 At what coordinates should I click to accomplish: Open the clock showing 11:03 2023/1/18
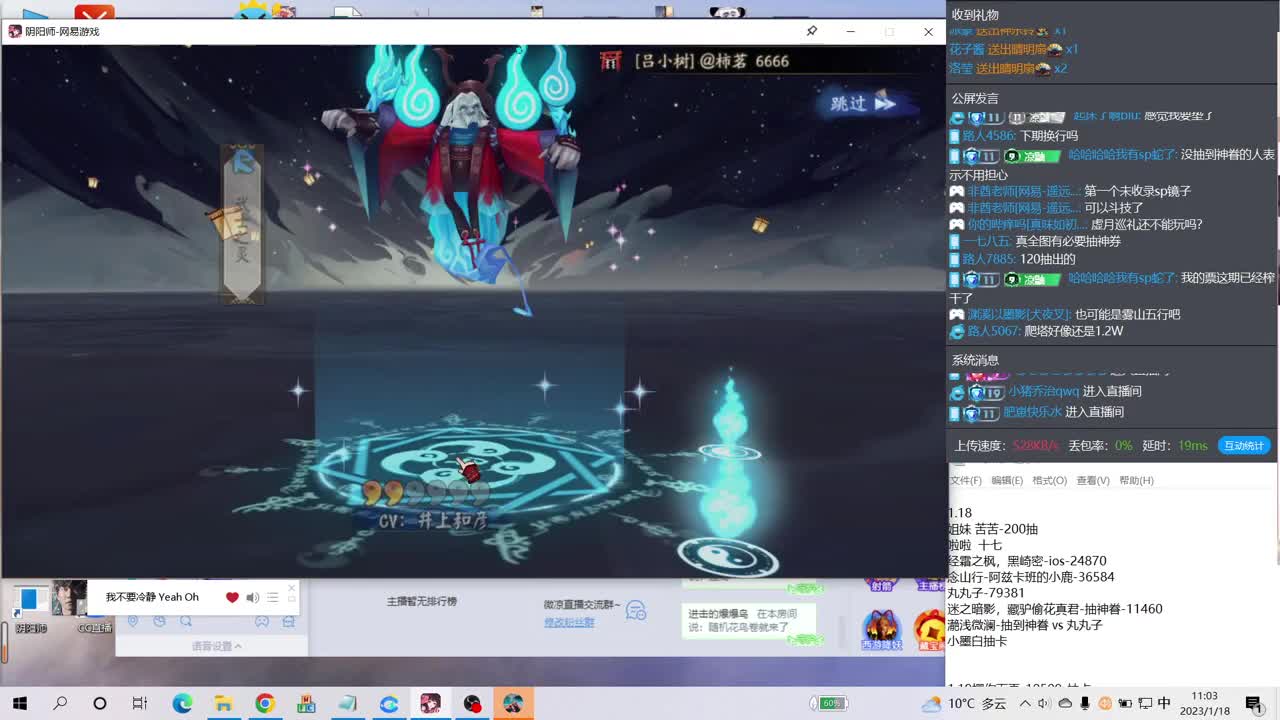(x=1205, y=703)
